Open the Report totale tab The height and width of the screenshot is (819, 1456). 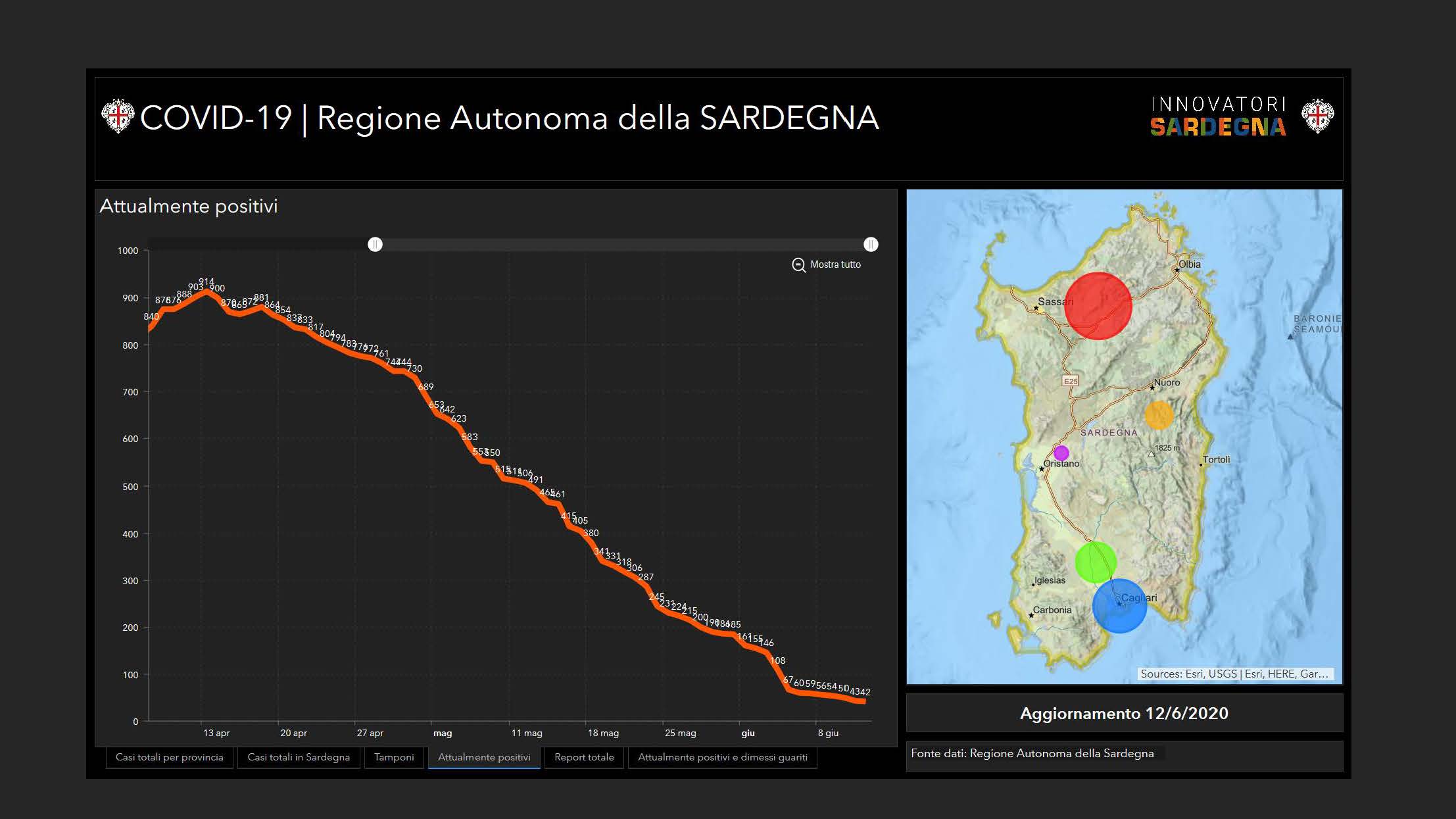pyautogui.click(x=584, y=757)
